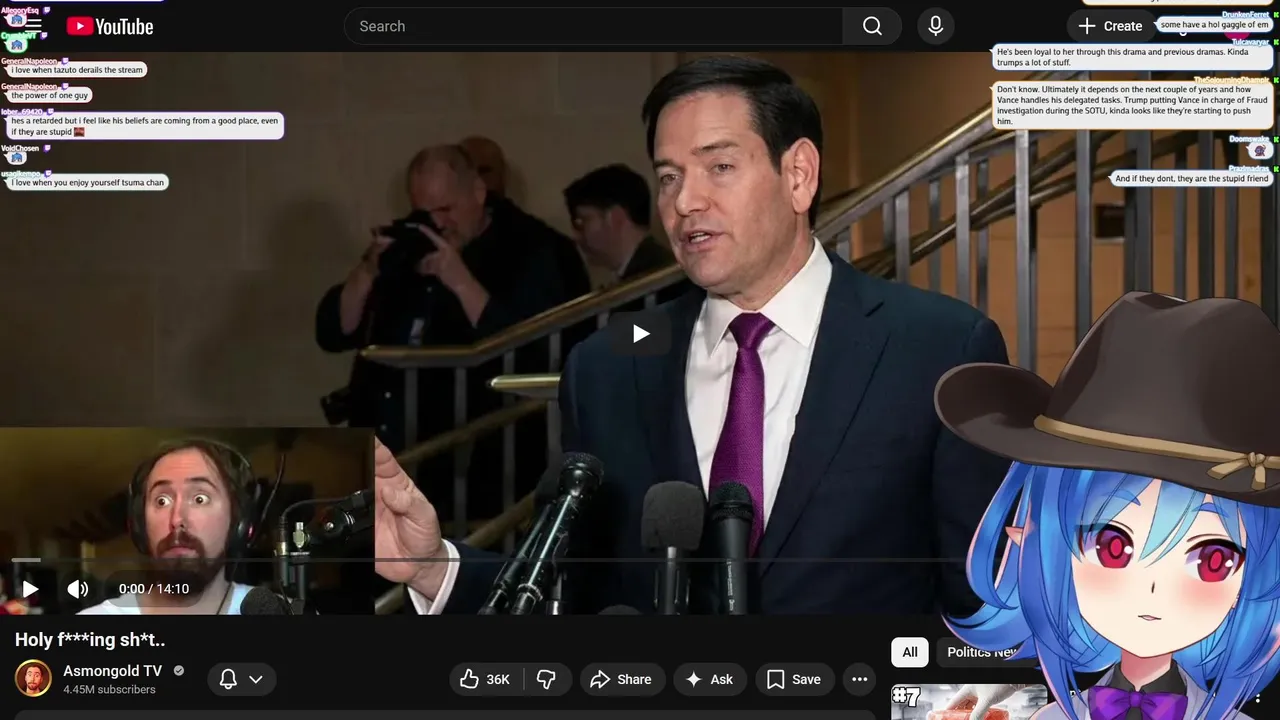
Task: Click chat message 'And if they dont, they are the stupid friend'
Action: [x=1191, y=178]
